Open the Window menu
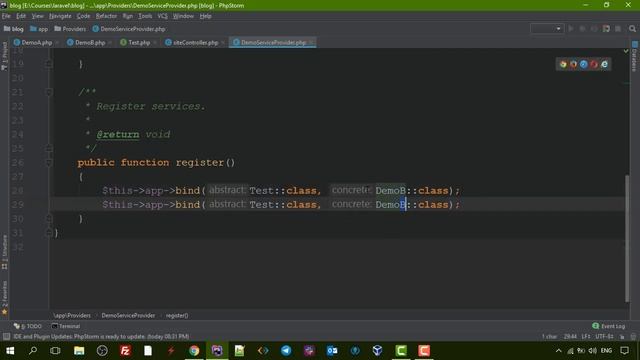The width and height of the screenshot is (640, 360). [x=183, y=16]
